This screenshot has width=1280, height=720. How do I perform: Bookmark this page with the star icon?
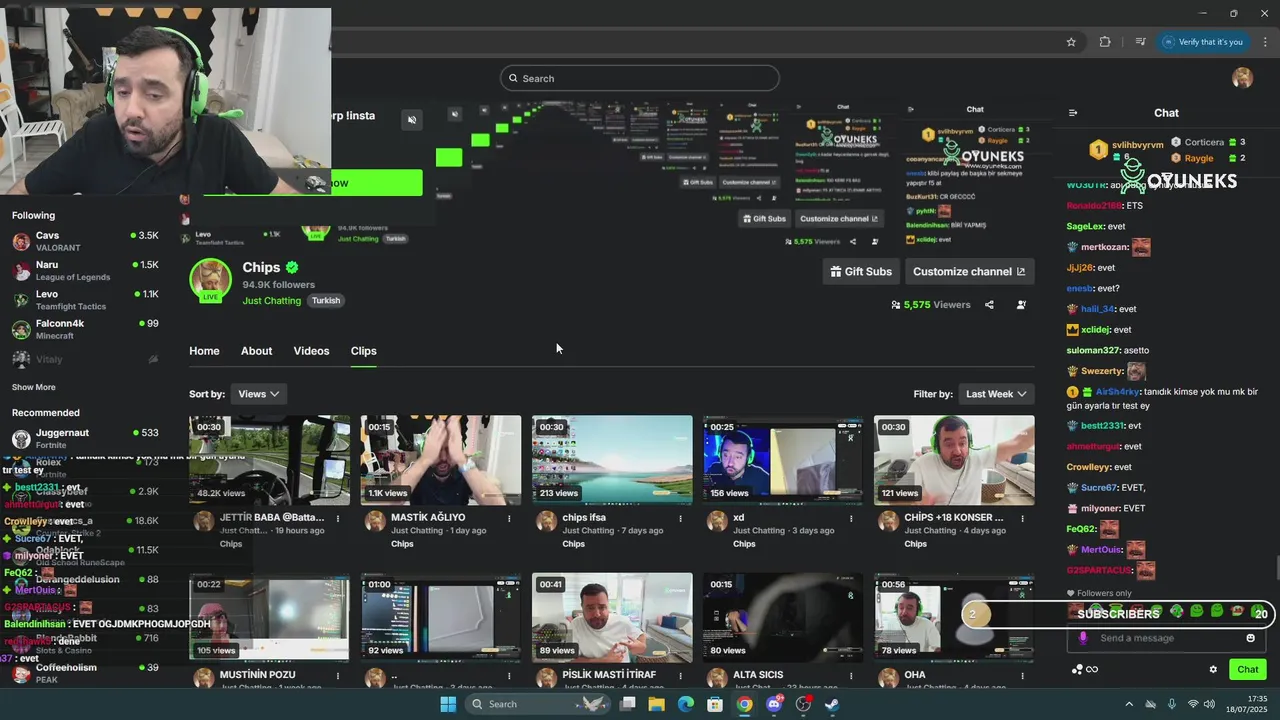1071,42
